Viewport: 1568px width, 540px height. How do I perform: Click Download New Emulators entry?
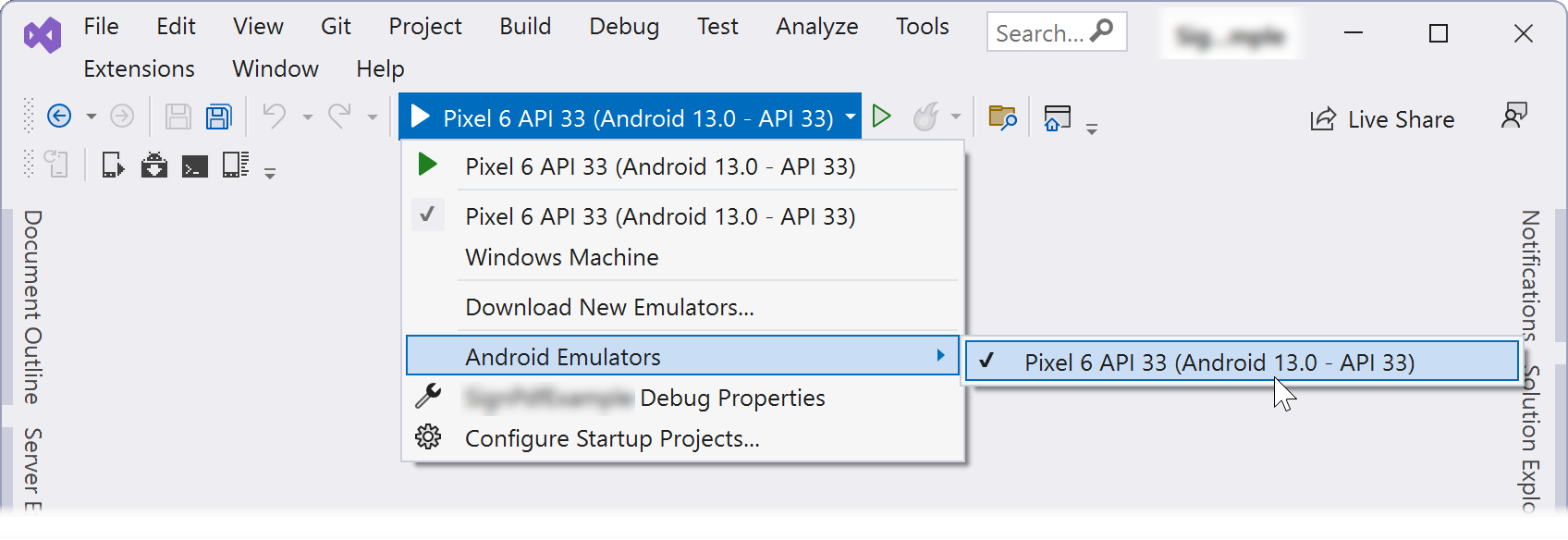[609, 307]
